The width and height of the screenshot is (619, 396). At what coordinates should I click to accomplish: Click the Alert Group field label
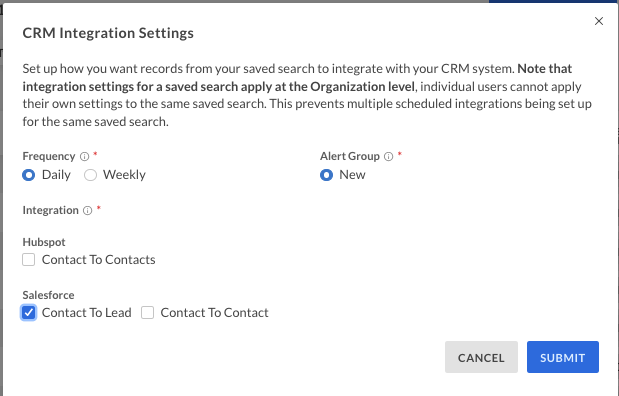[x=350, y=156]
